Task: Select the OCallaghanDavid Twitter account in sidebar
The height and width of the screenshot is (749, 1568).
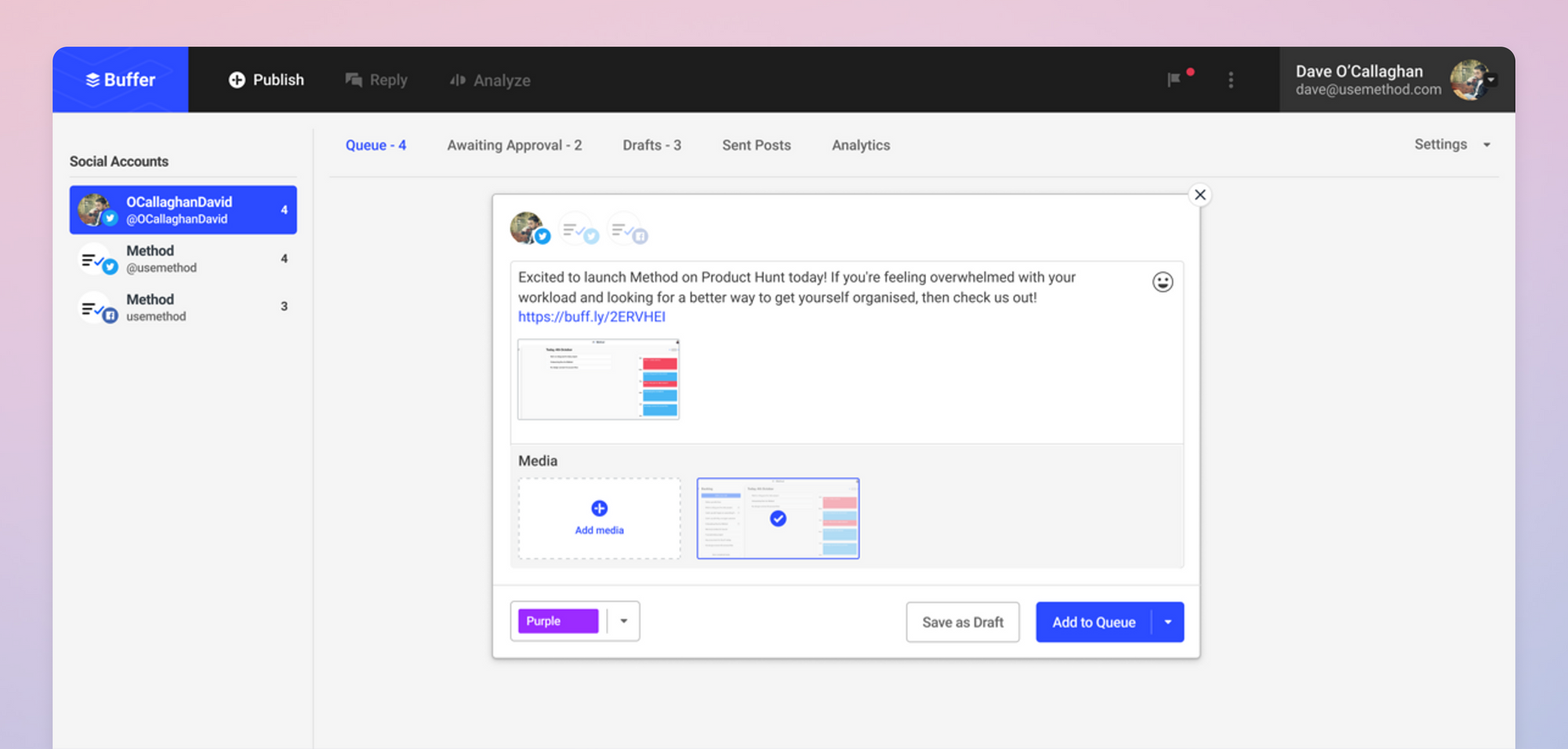Action: [183, 210]
